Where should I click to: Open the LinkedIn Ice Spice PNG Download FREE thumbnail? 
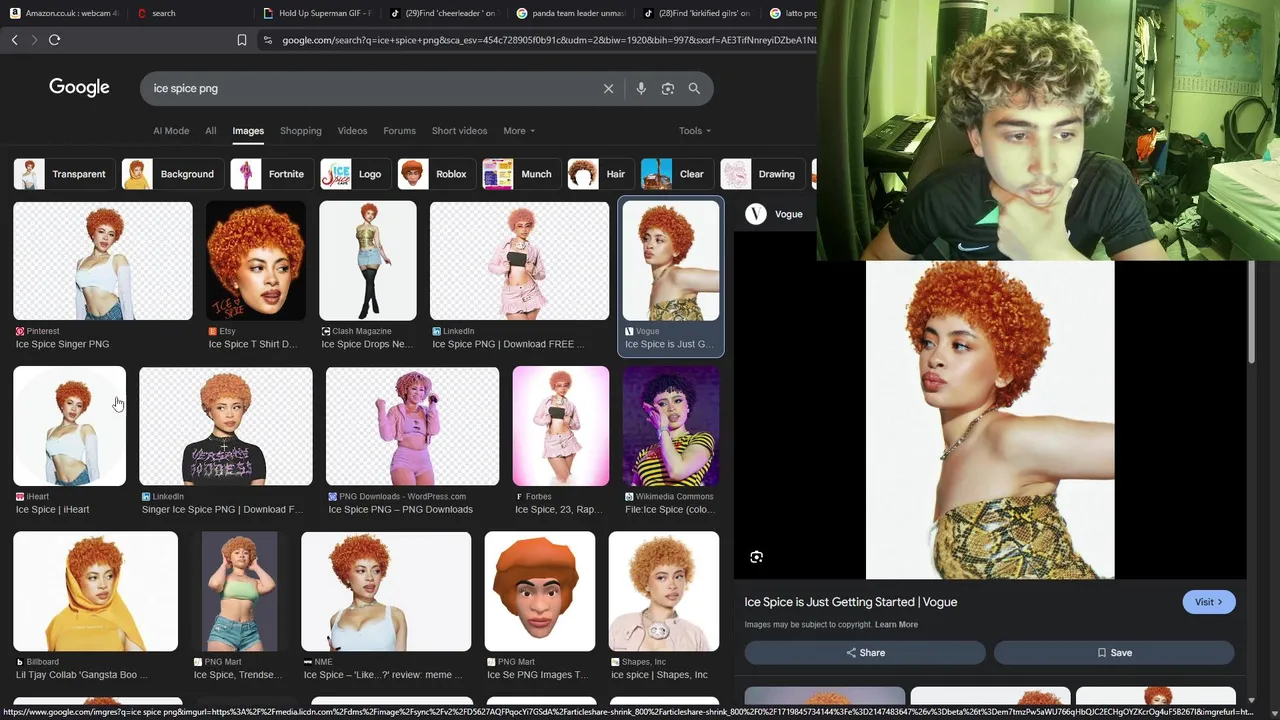coord(519,261)
